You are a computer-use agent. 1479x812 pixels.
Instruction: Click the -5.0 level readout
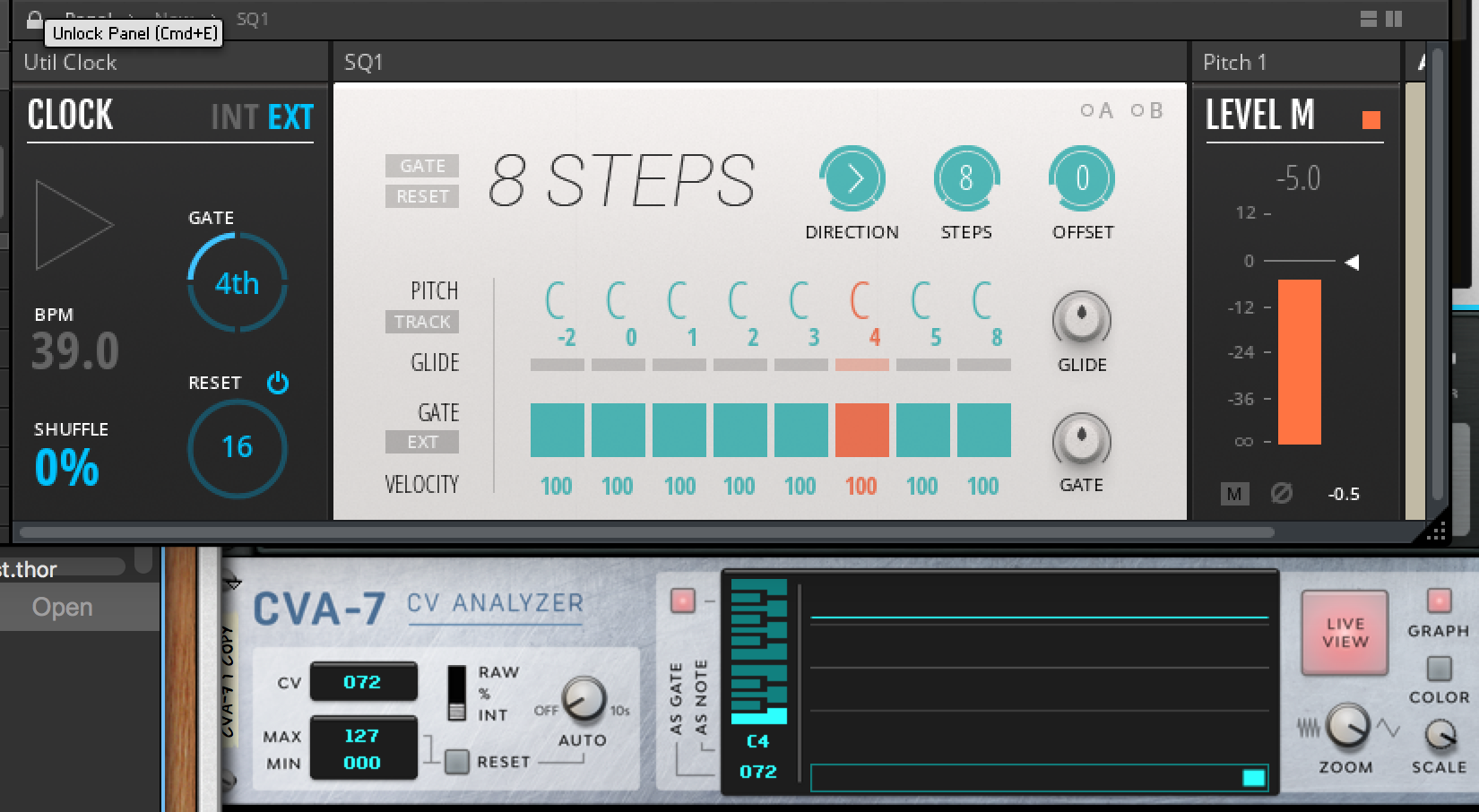(1298, 178)
